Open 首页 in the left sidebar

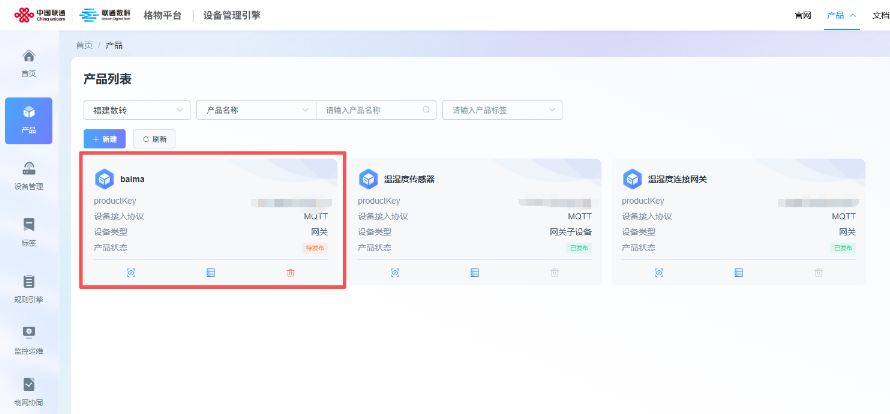click(29, 62)
